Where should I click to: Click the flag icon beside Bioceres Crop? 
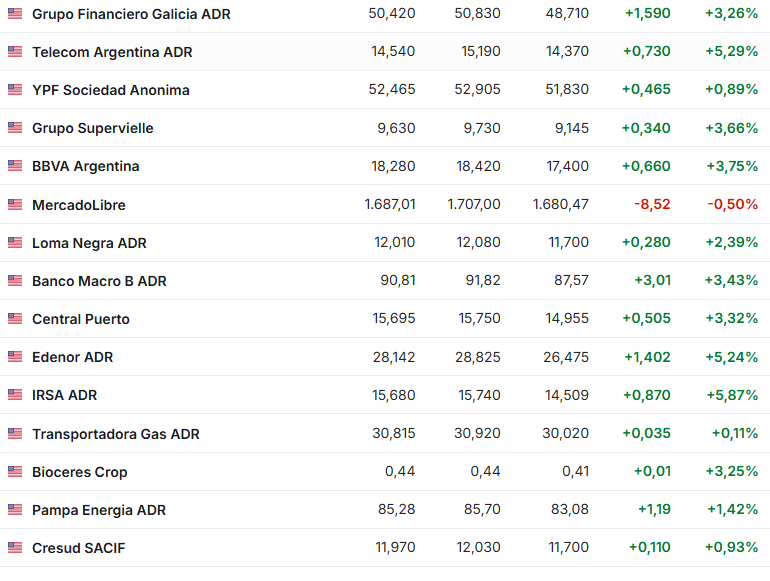(x=15, y=471)
